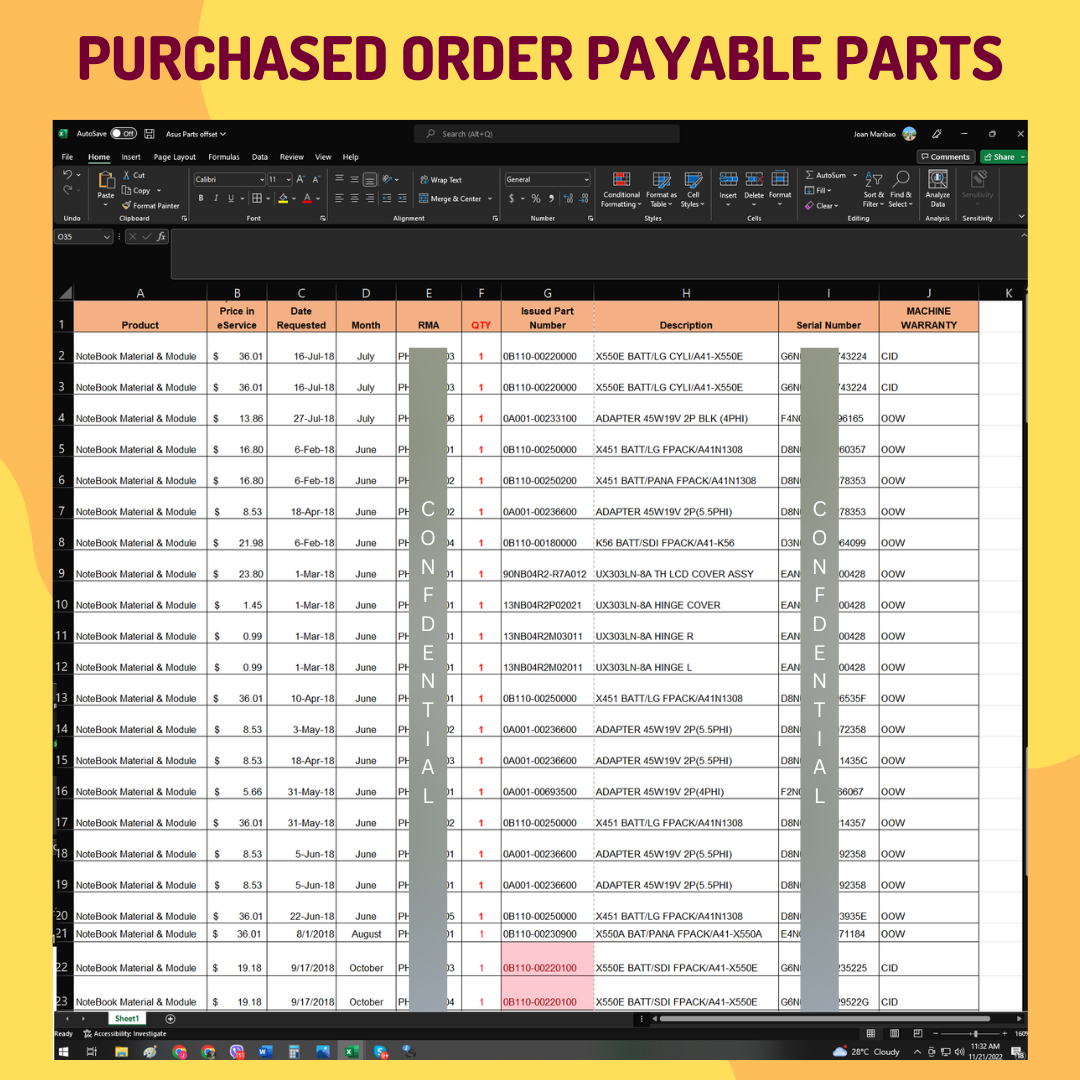This screenshot has height=1080, width=1080.
Task: Open the Sort & Filter dropdown
Action: (x=873, y=189)
